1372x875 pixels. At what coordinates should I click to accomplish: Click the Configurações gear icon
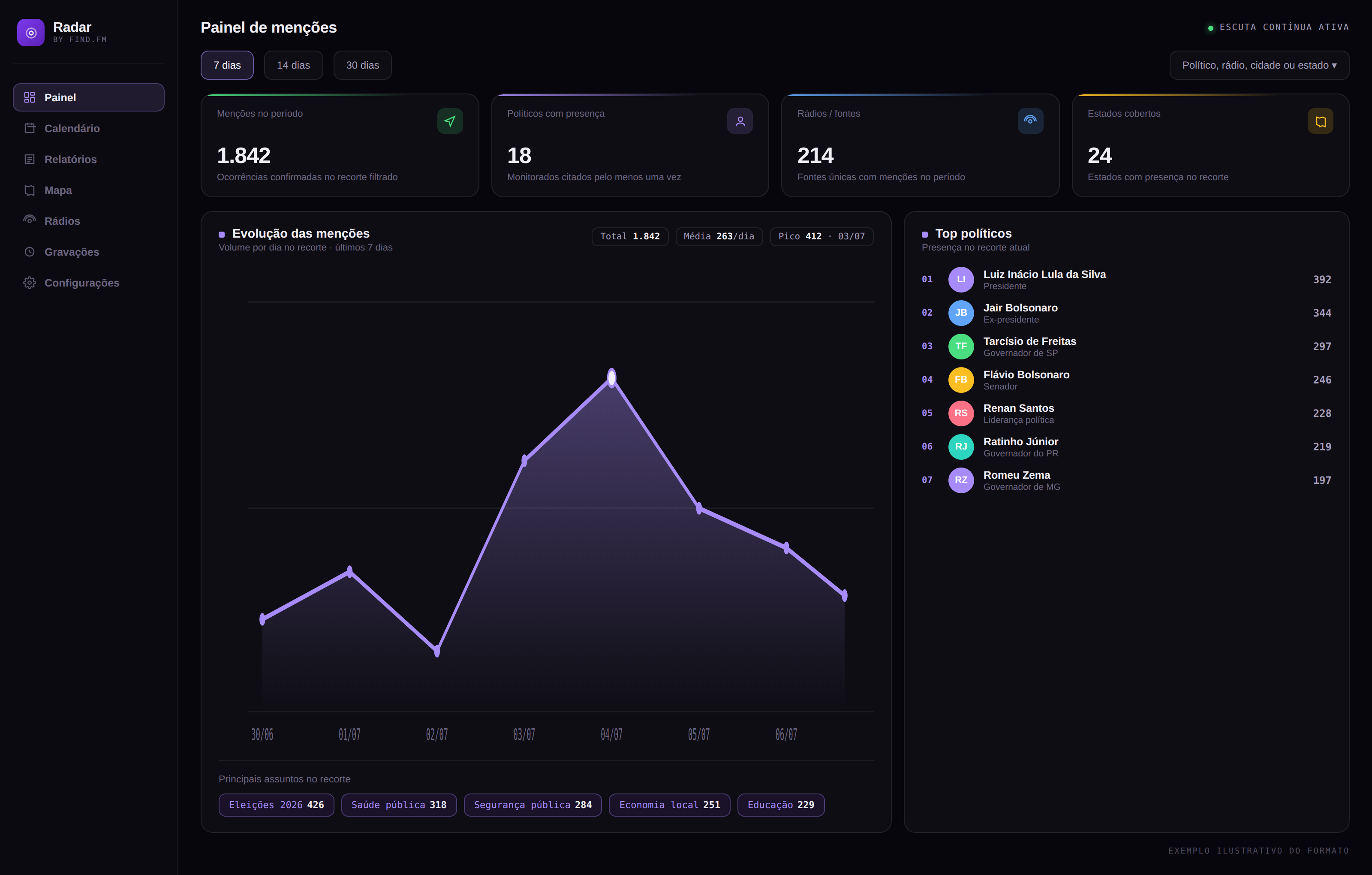click(30, 283)
